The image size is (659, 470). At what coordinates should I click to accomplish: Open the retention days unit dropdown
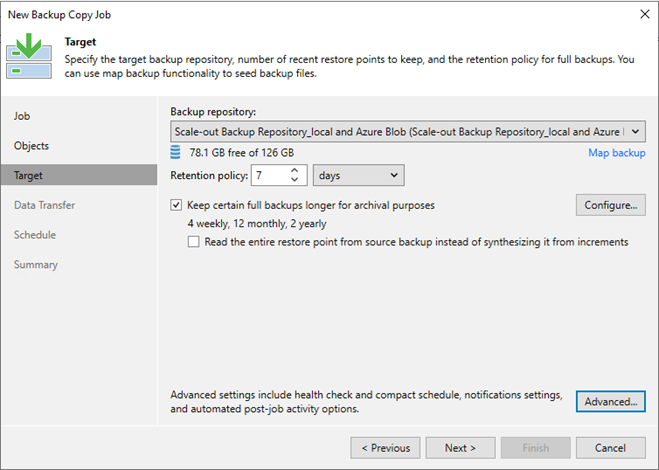point(358,175)
